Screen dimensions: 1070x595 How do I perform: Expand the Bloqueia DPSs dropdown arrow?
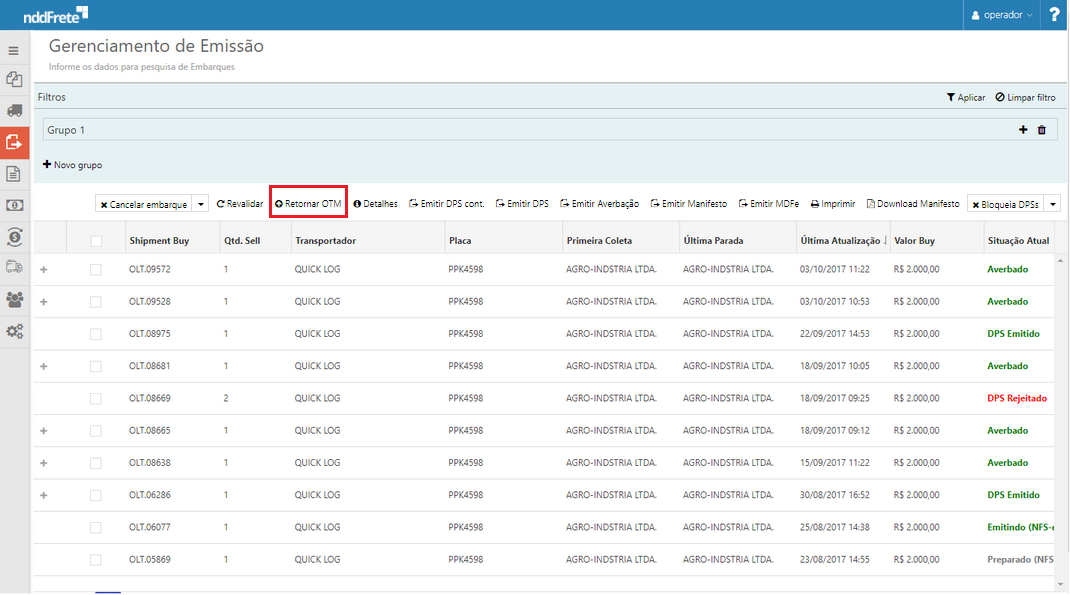pyautogui.click(x=1052, y=204)
